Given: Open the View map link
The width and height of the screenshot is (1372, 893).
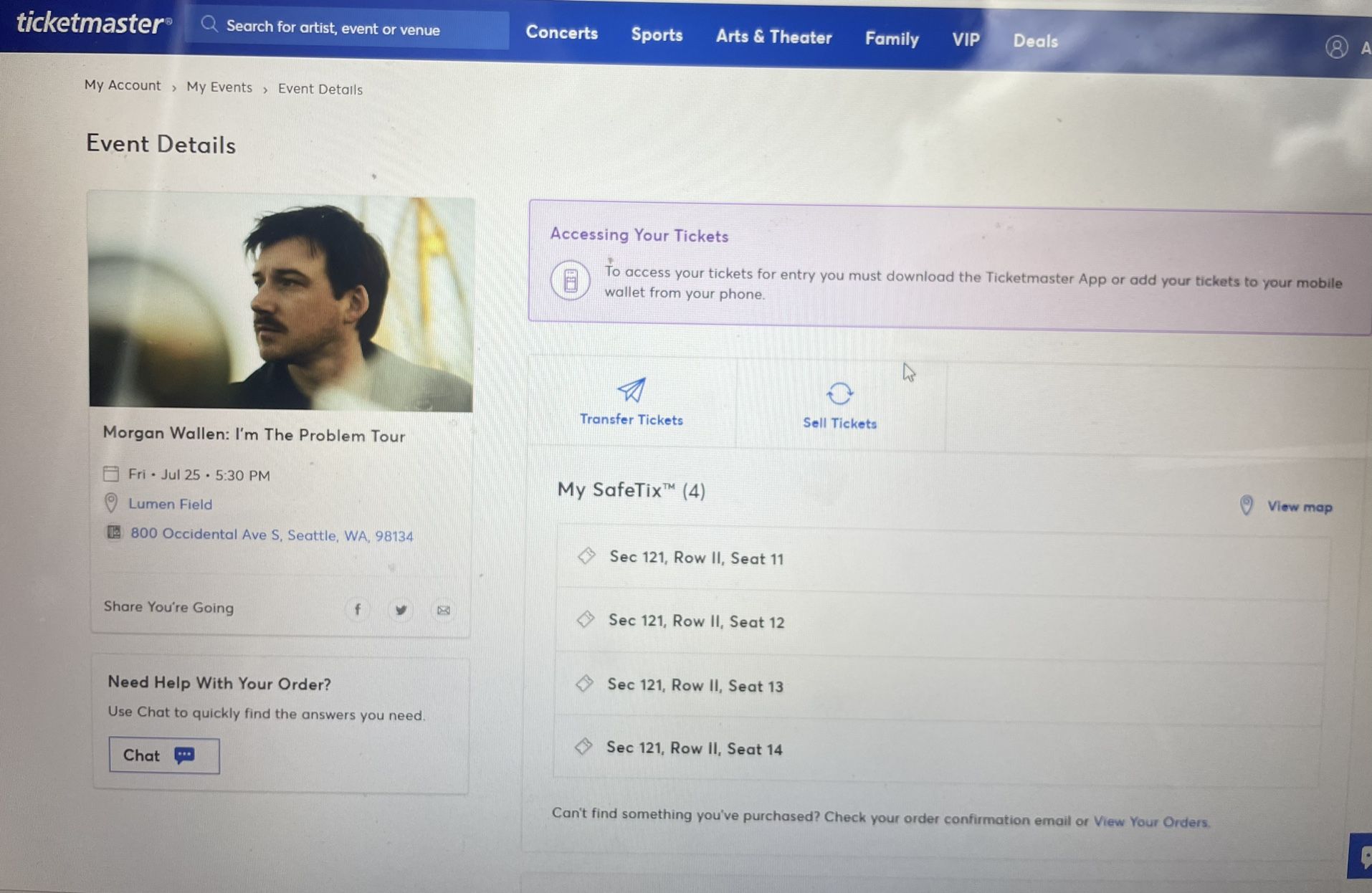Looking at the screenshot, I should coord(1300,507).
